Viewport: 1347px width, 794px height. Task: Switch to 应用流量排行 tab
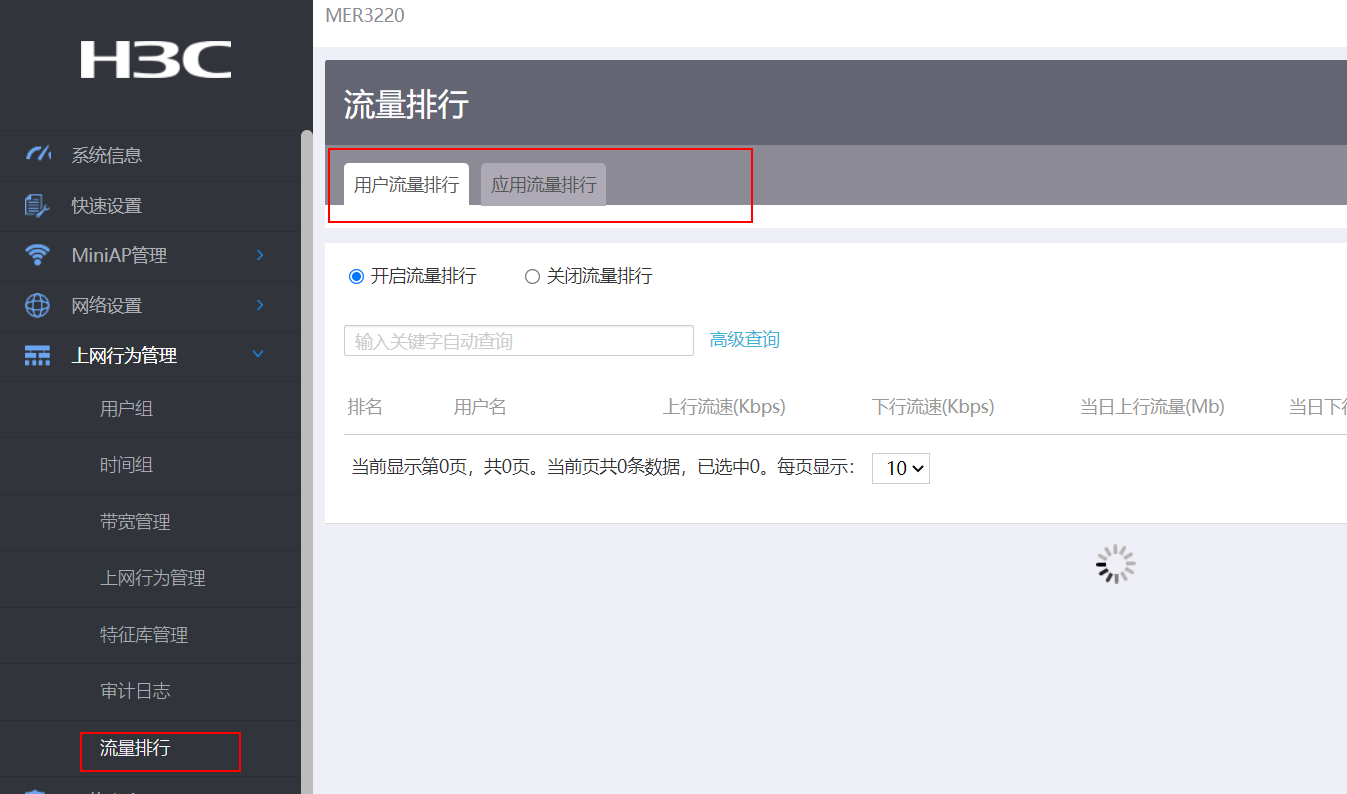point(544,185)
